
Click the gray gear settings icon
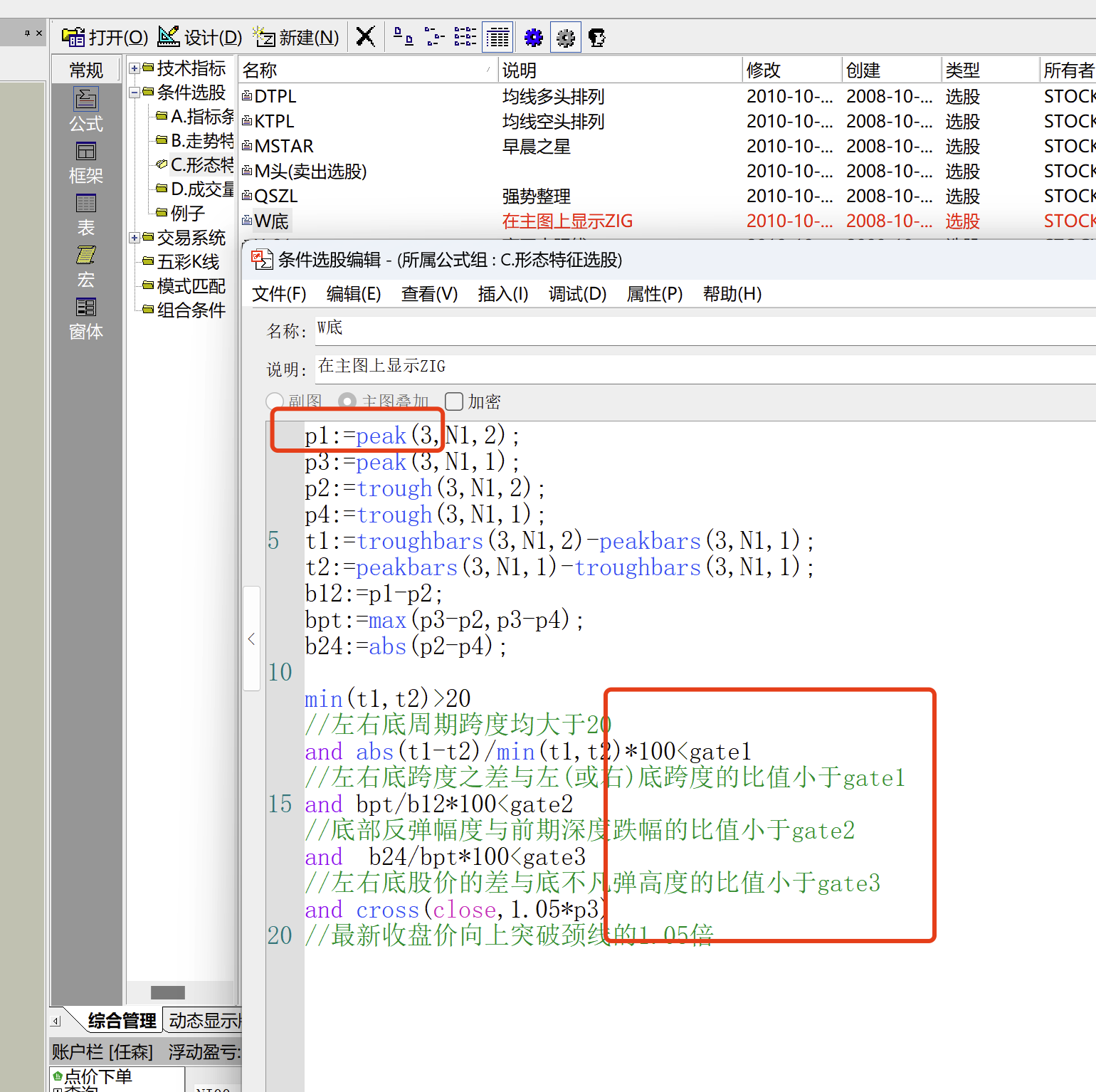[566, 37]
